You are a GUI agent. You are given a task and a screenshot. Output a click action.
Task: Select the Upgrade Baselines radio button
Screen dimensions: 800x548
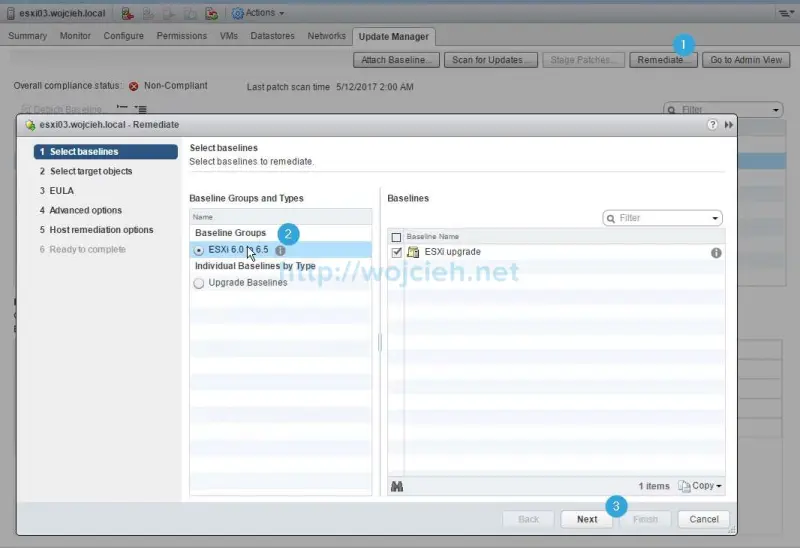pos(198,283)
